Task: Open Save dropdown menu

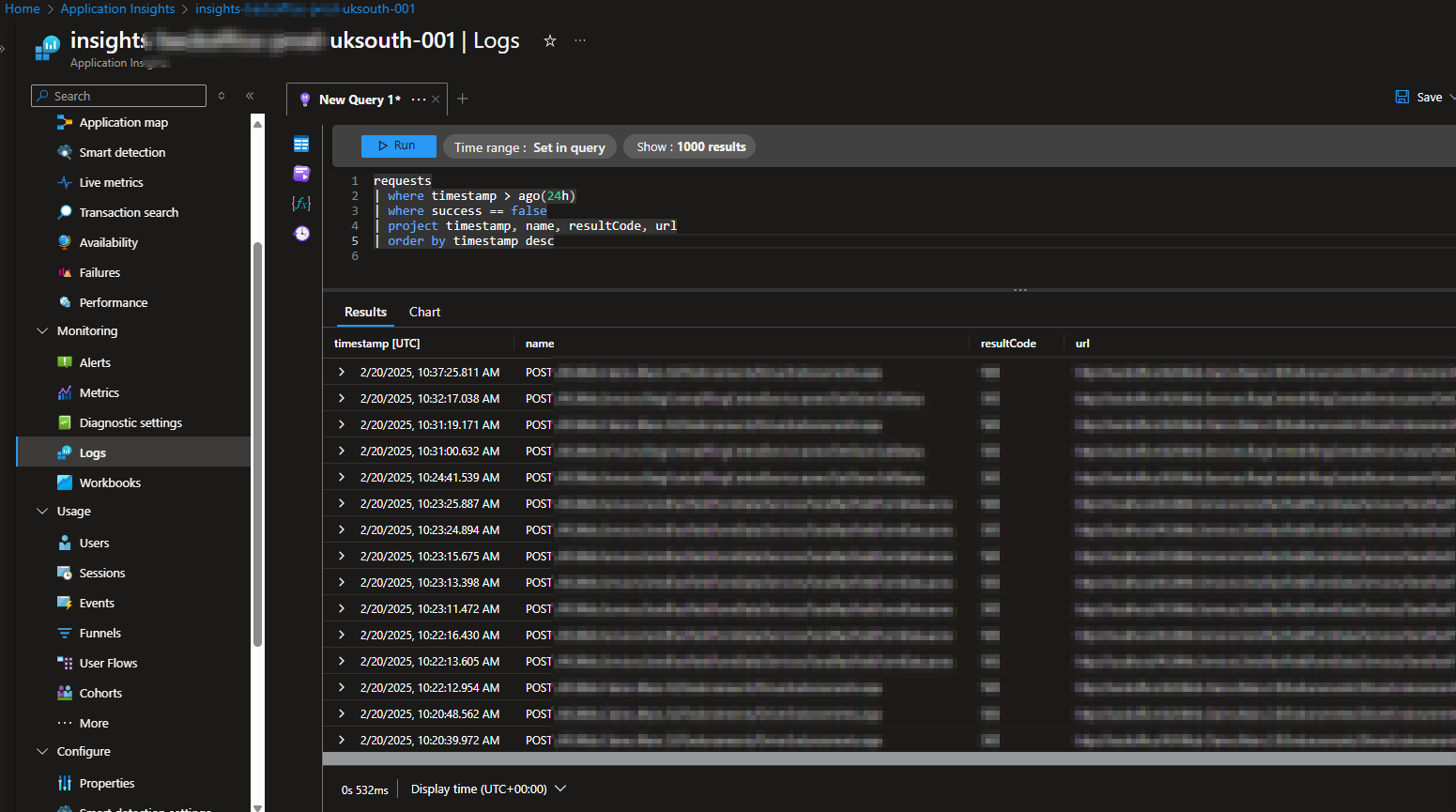Action: 1451,97
